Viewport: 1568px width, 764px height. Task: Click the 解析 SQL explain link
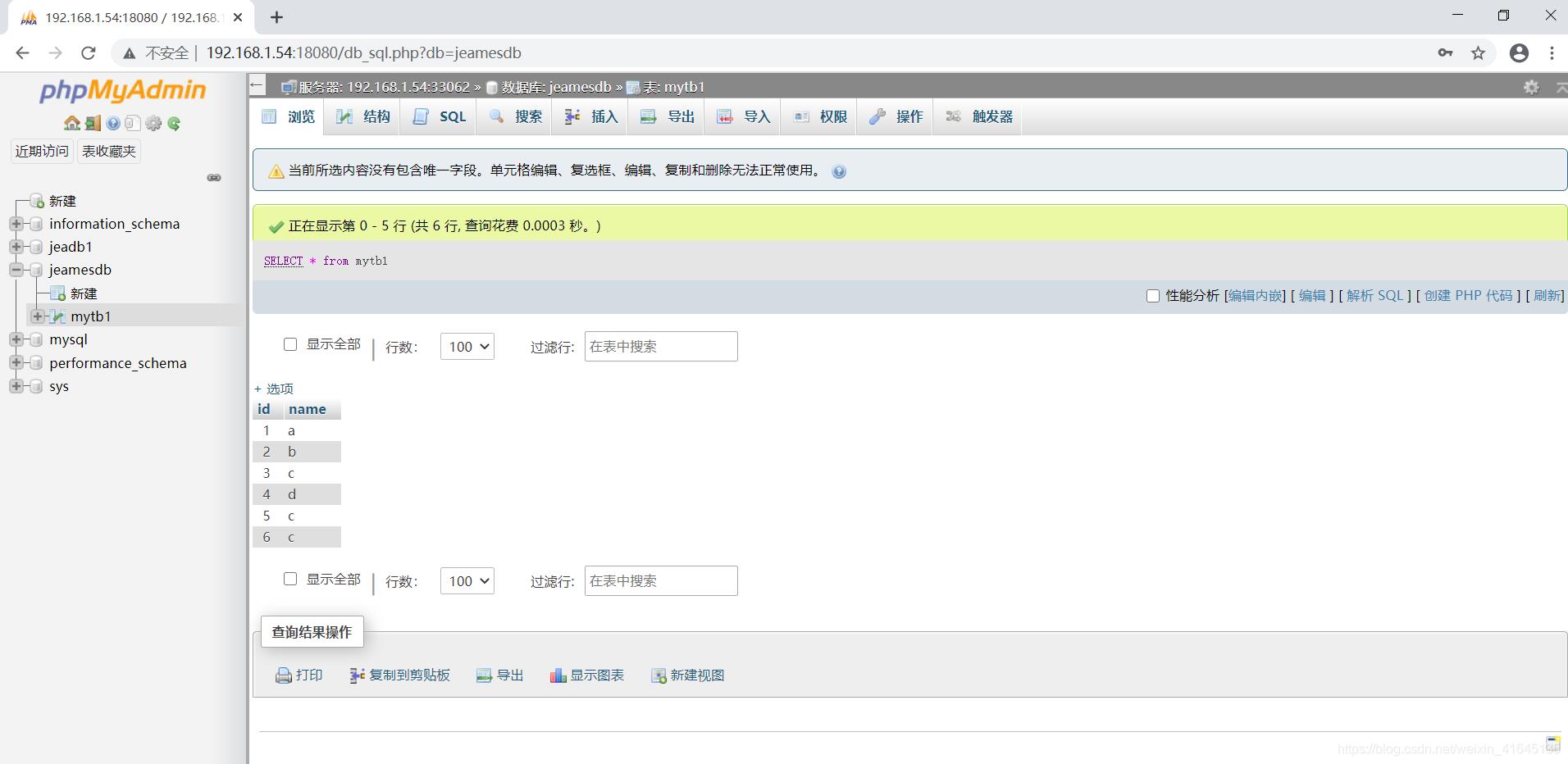click(1375, 296)
